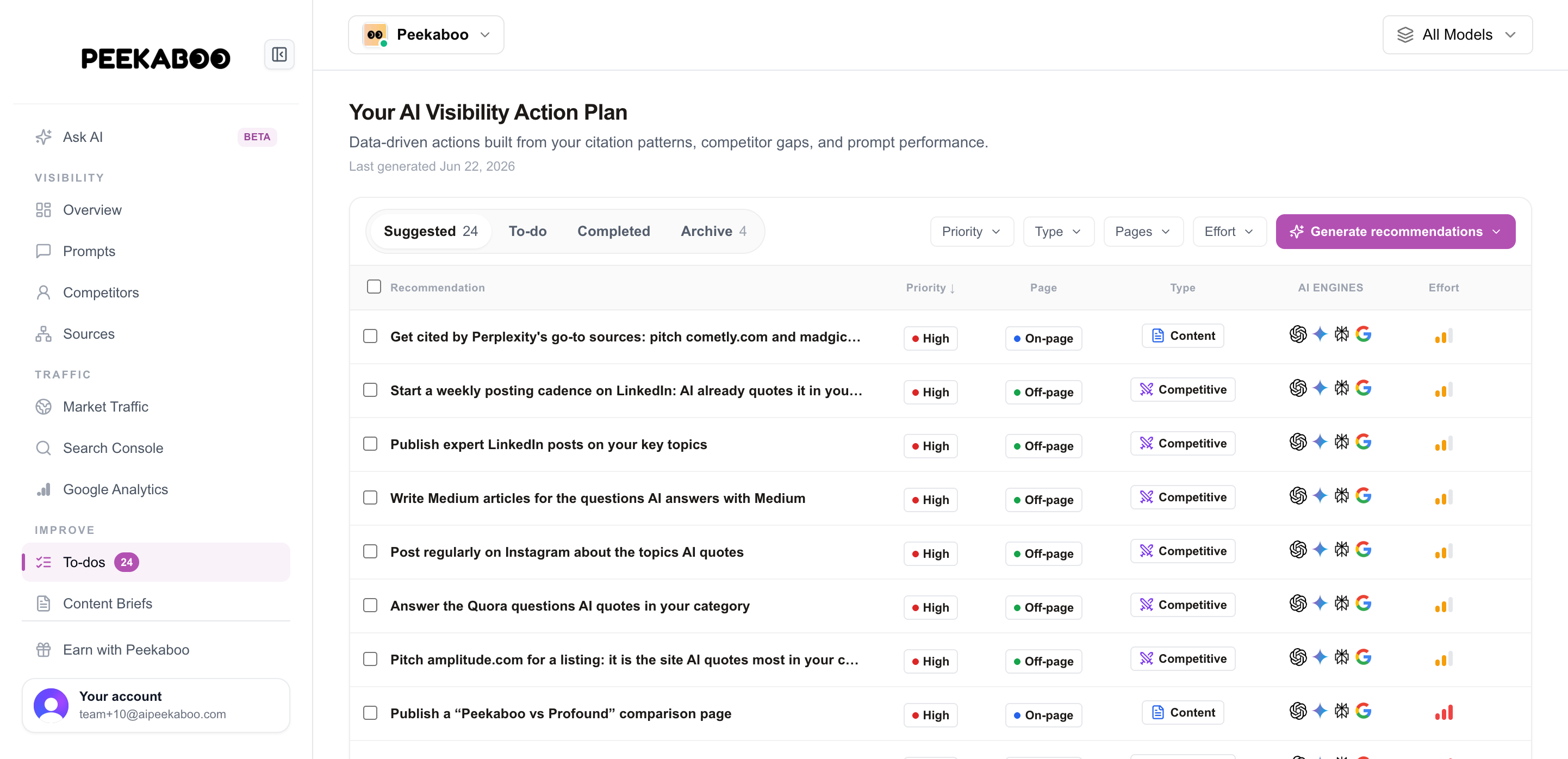The height and width of the screenshot is (759, 1568).
Task: Click the BETA label beside Ask AI
Action: click(x=257, y=137)
